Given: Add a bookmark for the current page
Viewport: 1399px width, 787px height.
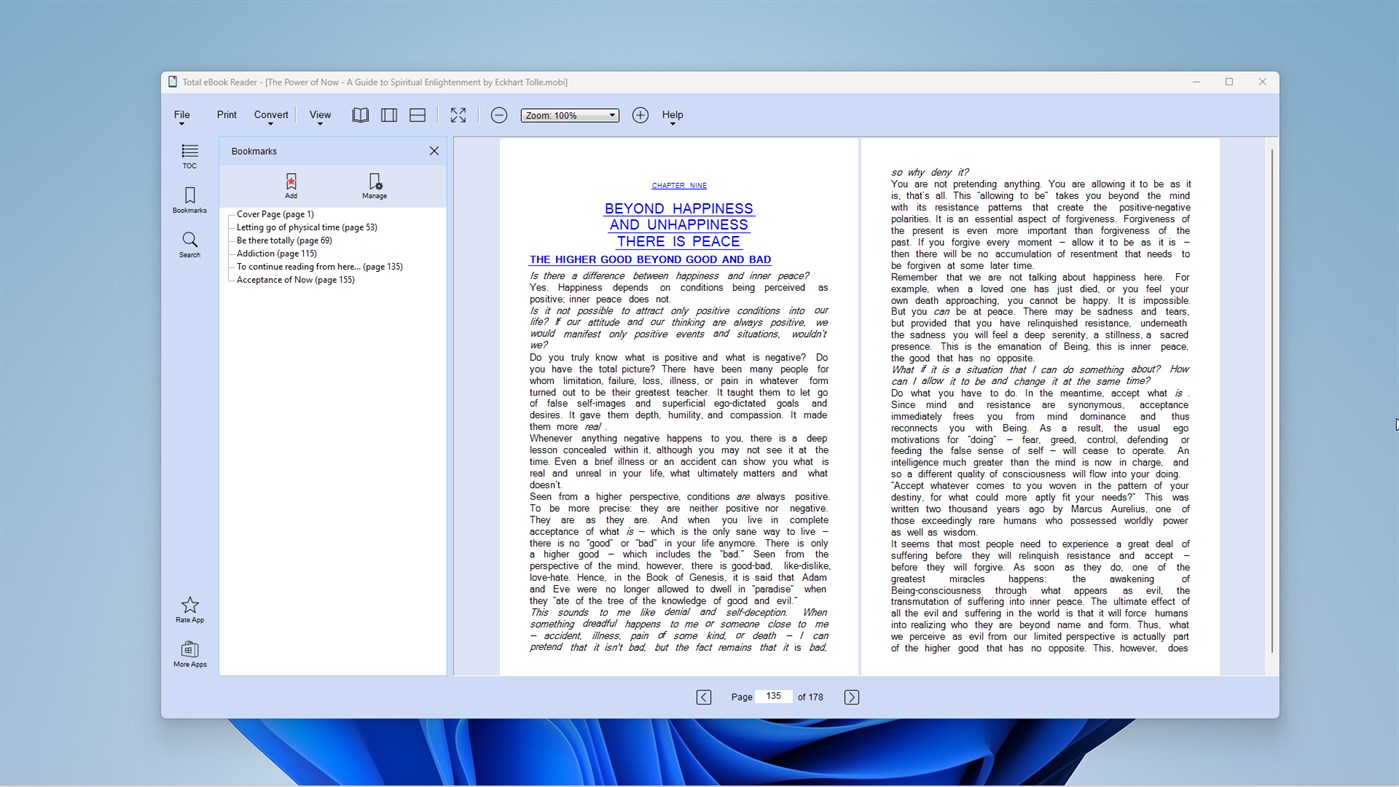Looking at the screenshot, I should [290, 186].
